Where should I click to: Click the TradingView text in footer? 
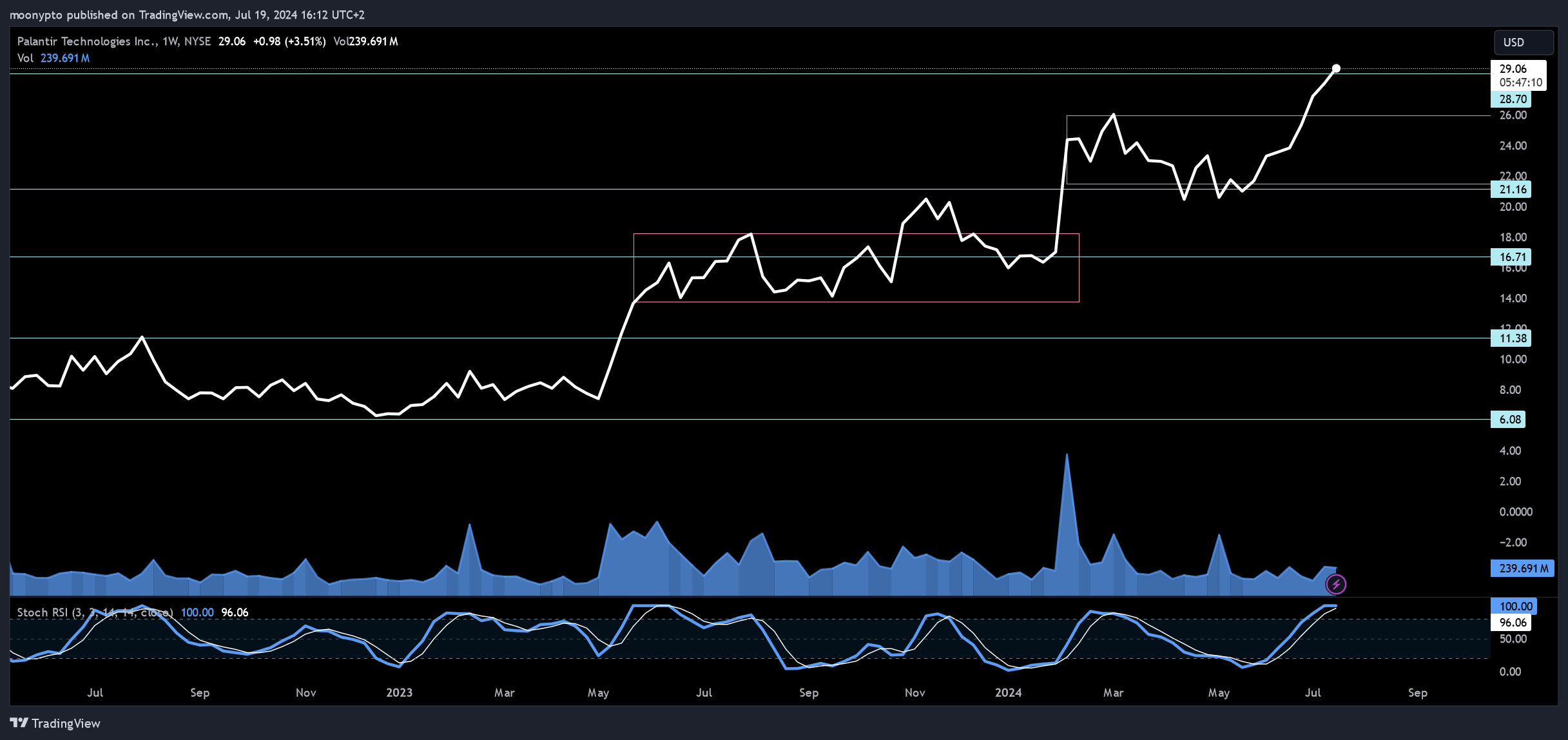coord(66,723)
